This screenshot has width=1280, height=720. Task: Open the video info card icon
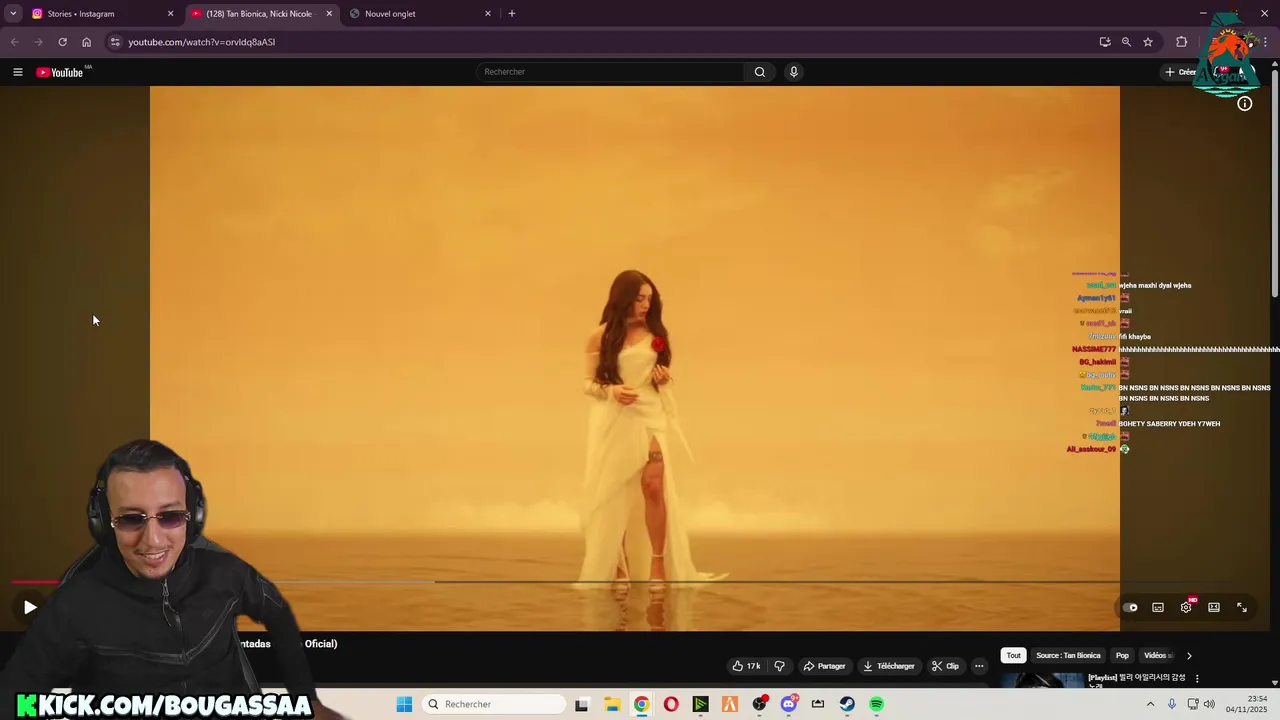coord(1245,104)
